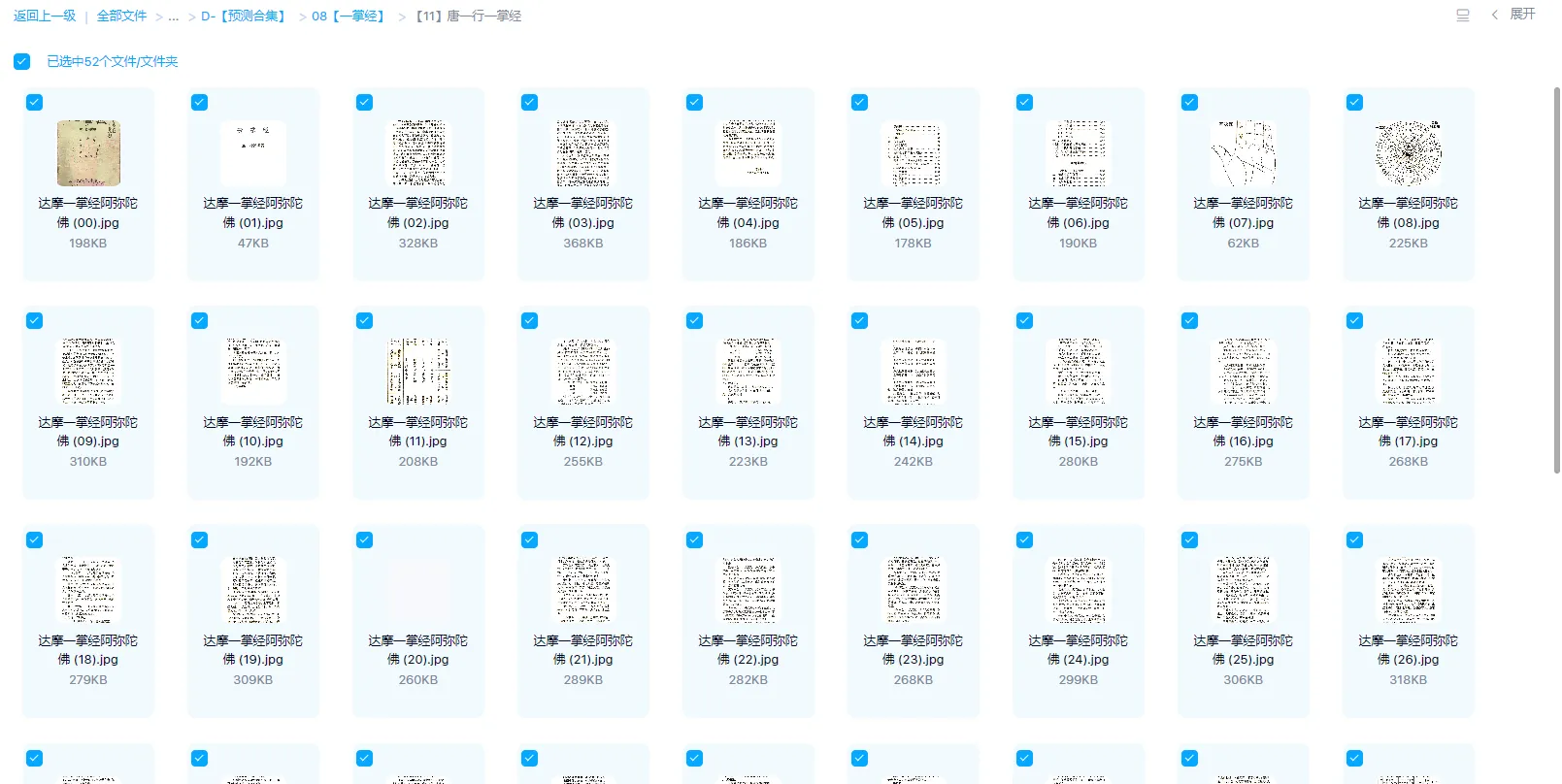Click file name 达摩一掌经阿弥陀佛 (06).jpg

[1079, 212]
